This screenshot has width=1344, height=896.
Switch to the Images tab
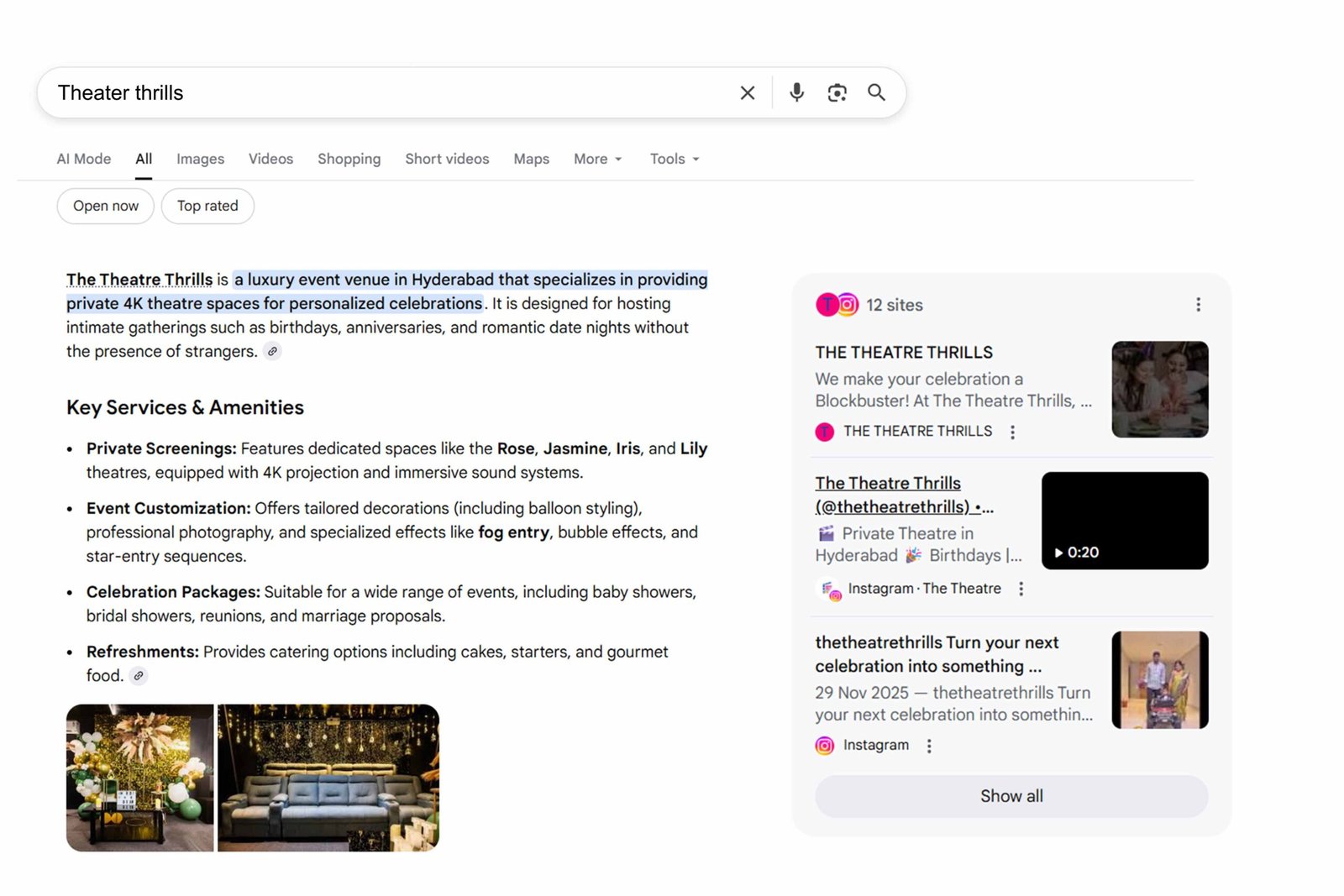point(200,159)
